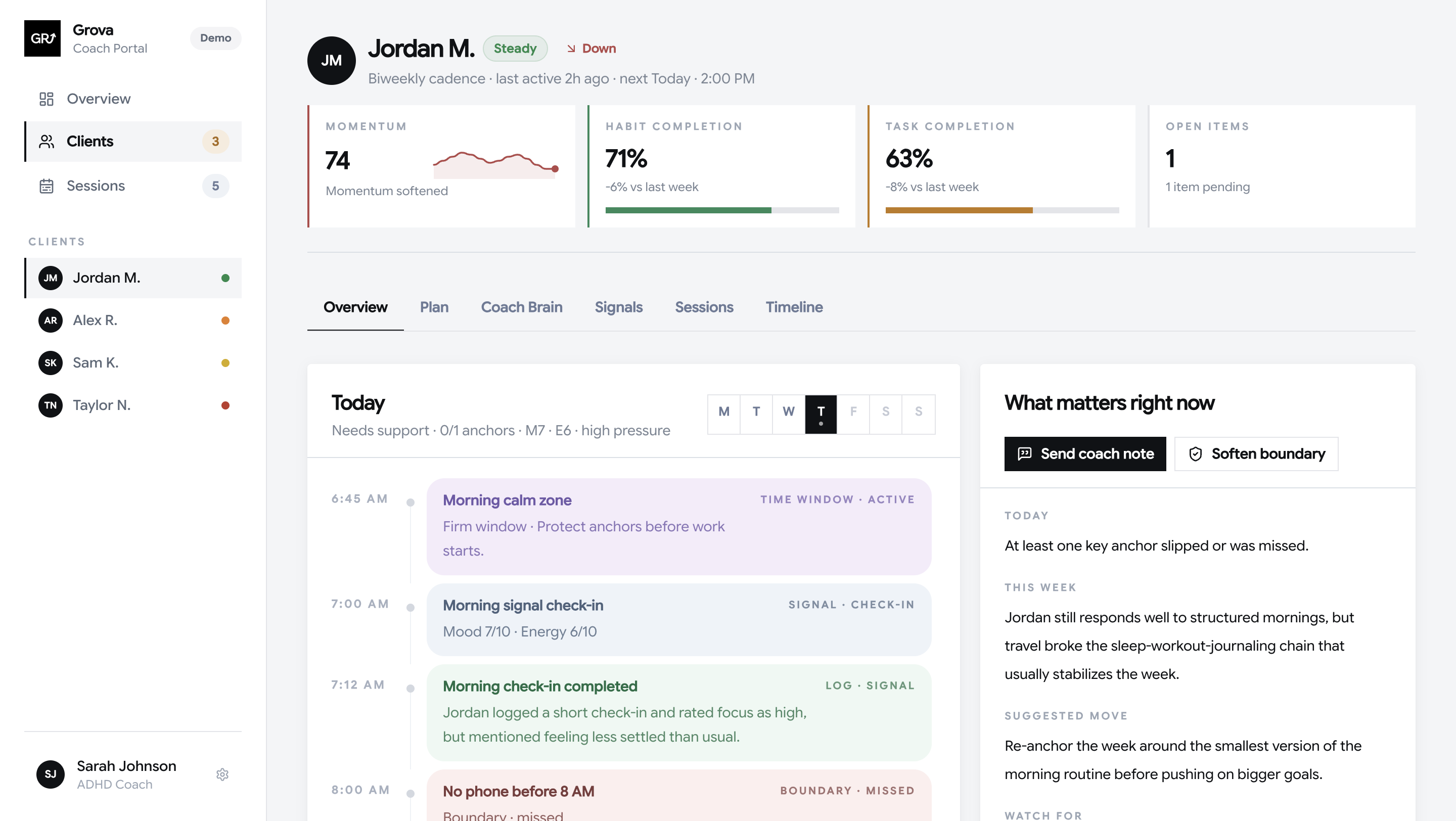Click the Habit Completion progress bar
This screenshot has width=1456, height=821.
[722, 210]
